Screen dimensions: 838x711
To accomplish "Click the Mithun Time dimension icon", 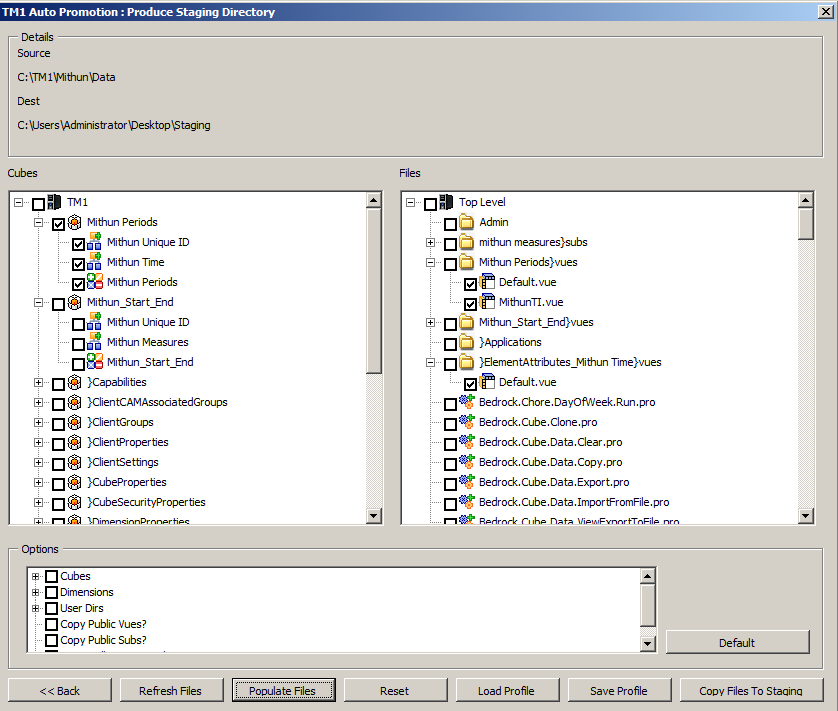I will (95, 262).
